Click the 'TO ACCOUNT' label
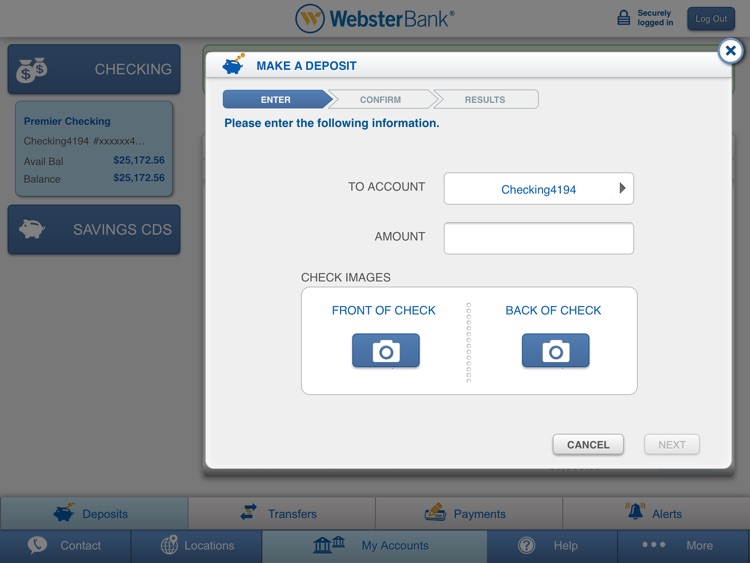750x563 pixels. [386, 187]
